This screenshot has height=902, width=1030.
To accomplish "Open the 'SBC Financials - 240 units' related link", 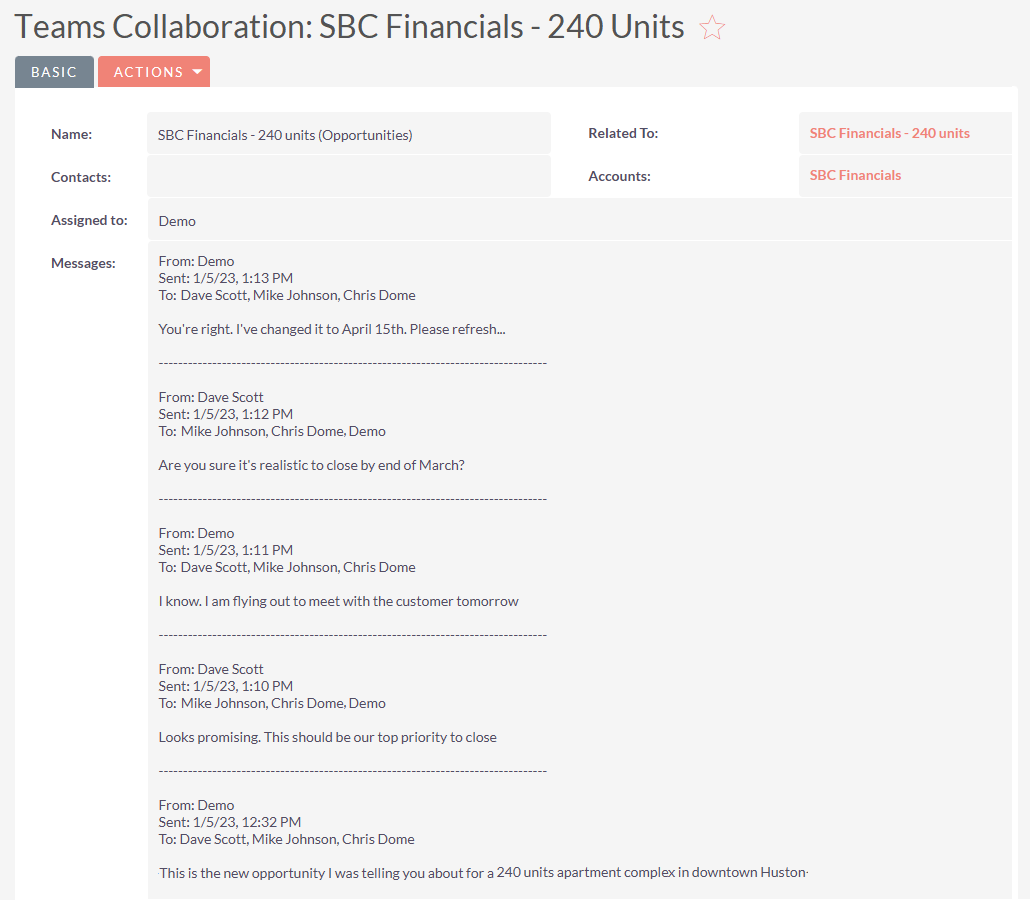I will (x=889, y=133).
